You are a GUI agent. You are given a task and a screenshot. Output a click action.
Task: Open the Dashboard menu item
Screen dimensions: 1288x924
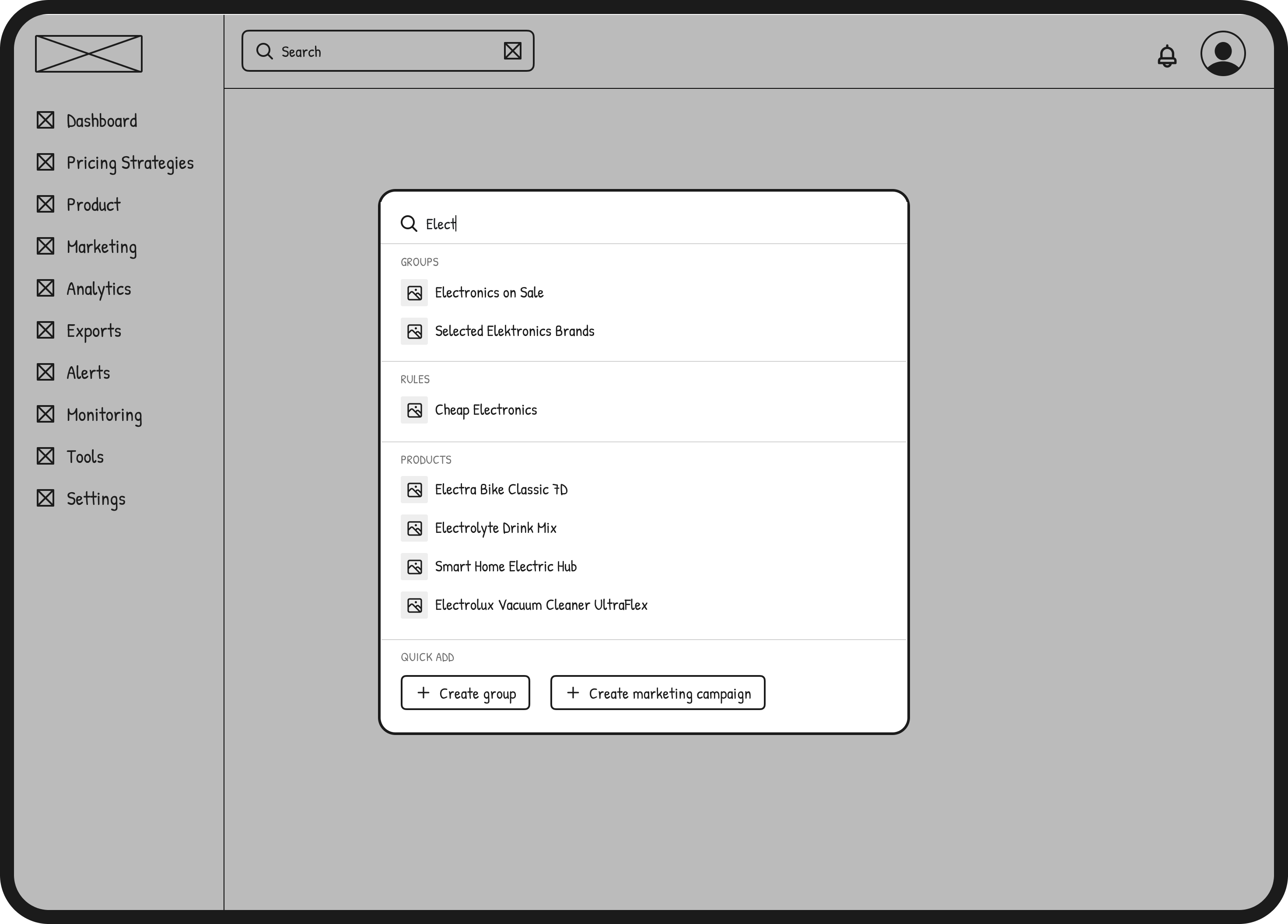(x=101, y=120)
